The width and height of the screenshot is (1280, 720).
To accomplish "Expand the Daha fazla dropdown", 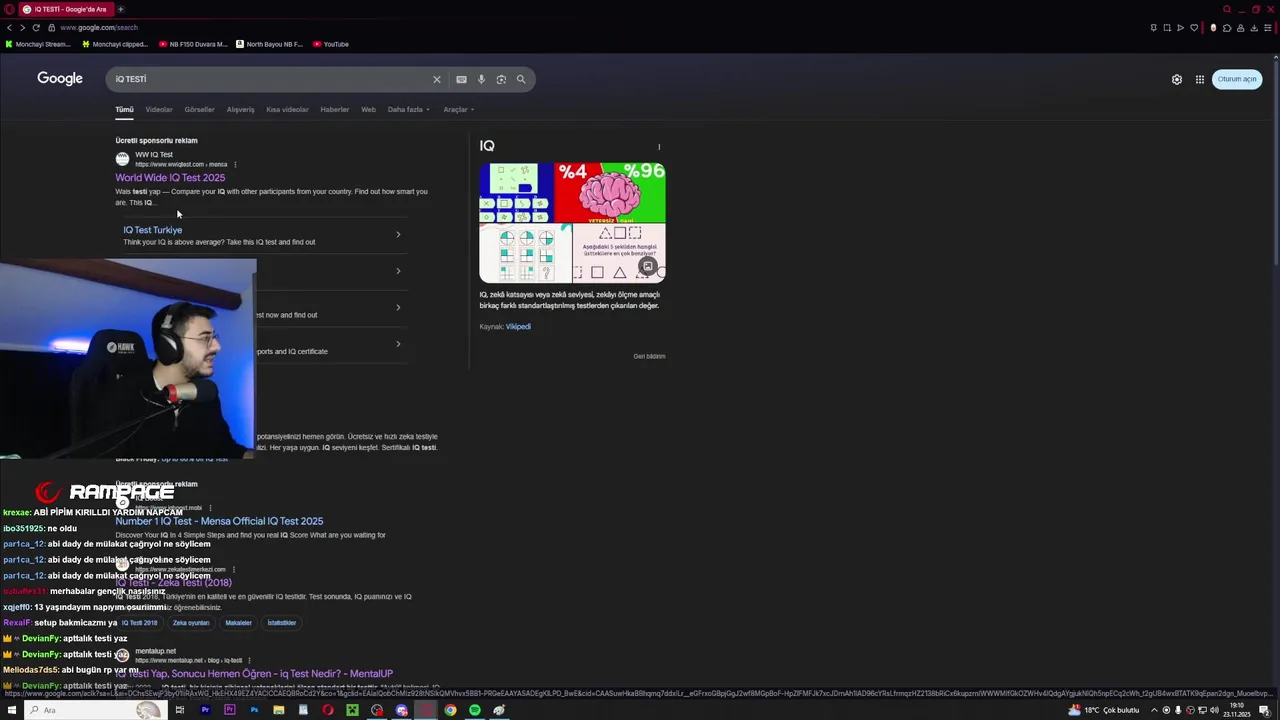I will pos(408,109).
